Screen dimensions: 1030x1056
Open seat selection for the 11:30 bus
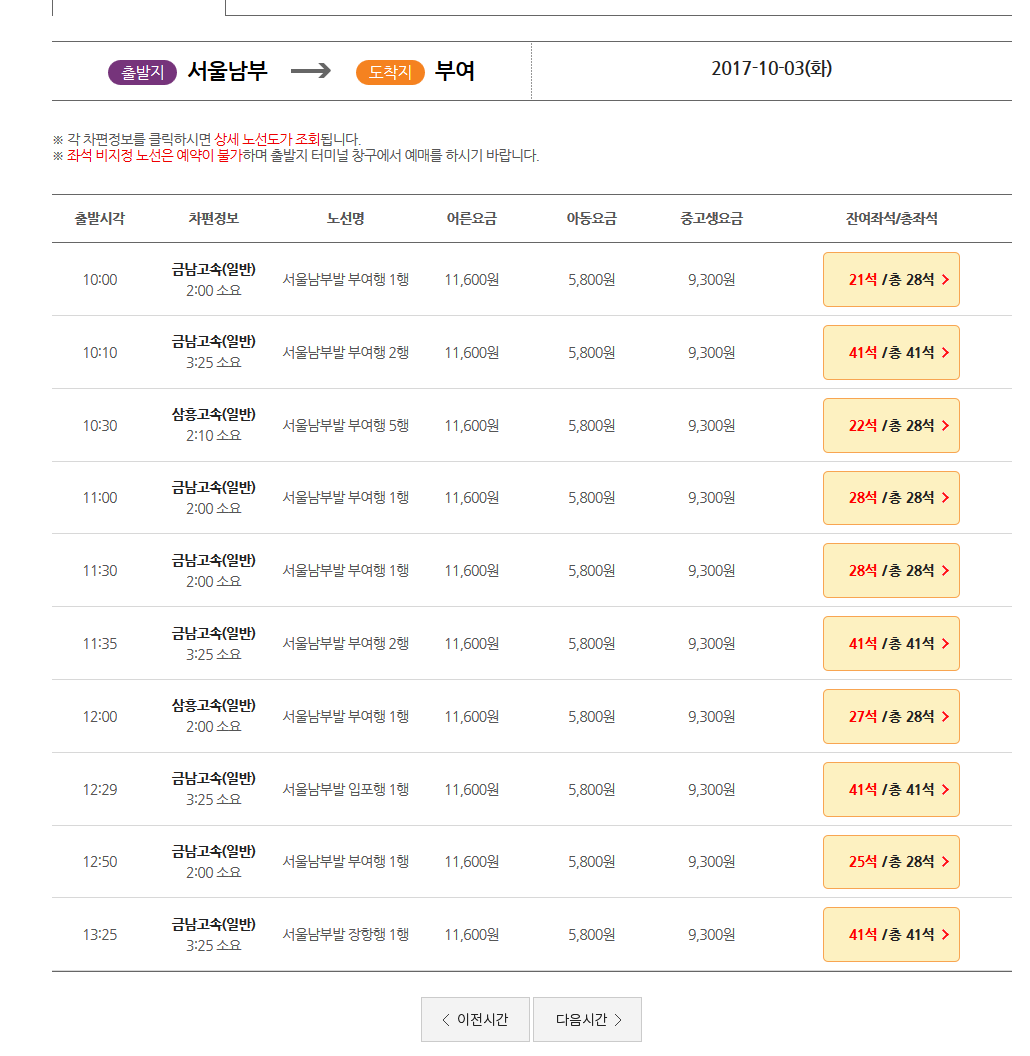click(891, 571)
